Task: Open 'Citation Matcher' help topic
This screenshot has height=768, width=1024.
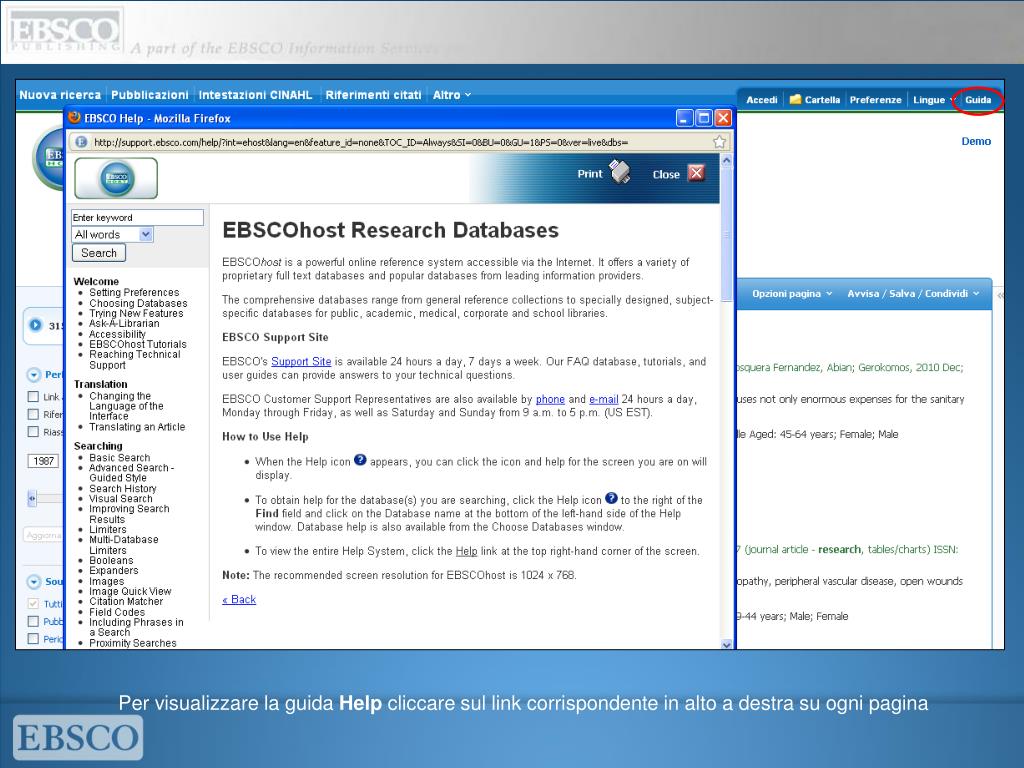Action: [126, 601]
